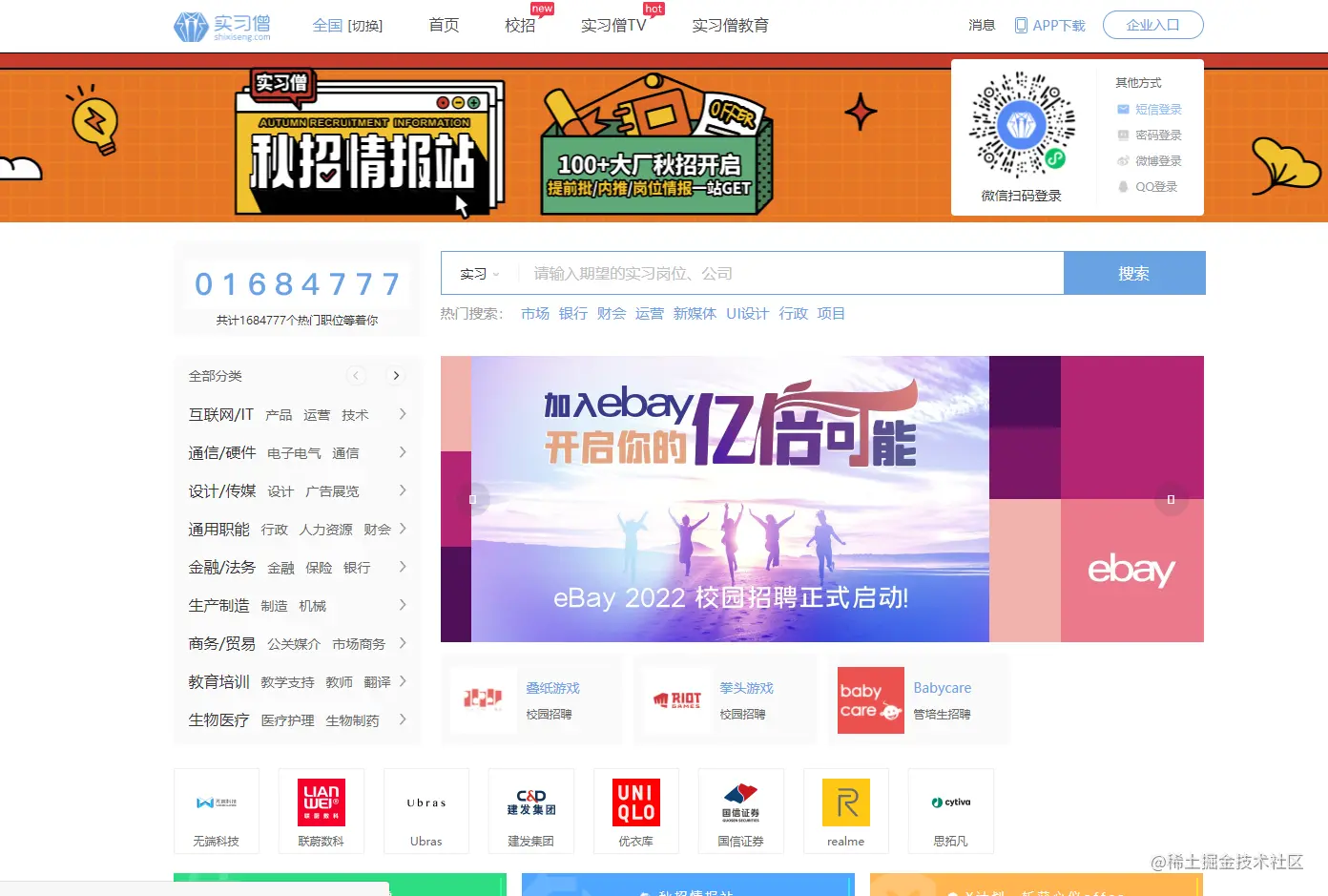
Task: Open Ubras company logo card
Action: pos(426,811)
